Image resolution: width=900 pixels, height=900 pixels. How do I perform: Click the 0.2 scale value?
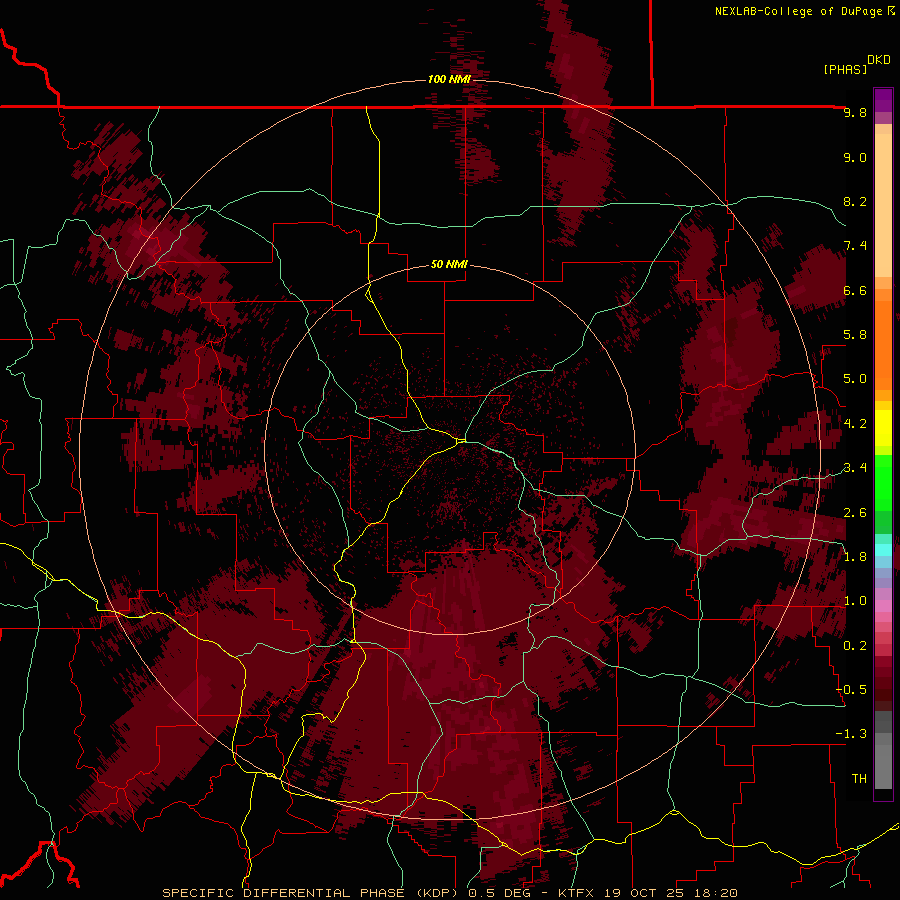coord(855,646)
